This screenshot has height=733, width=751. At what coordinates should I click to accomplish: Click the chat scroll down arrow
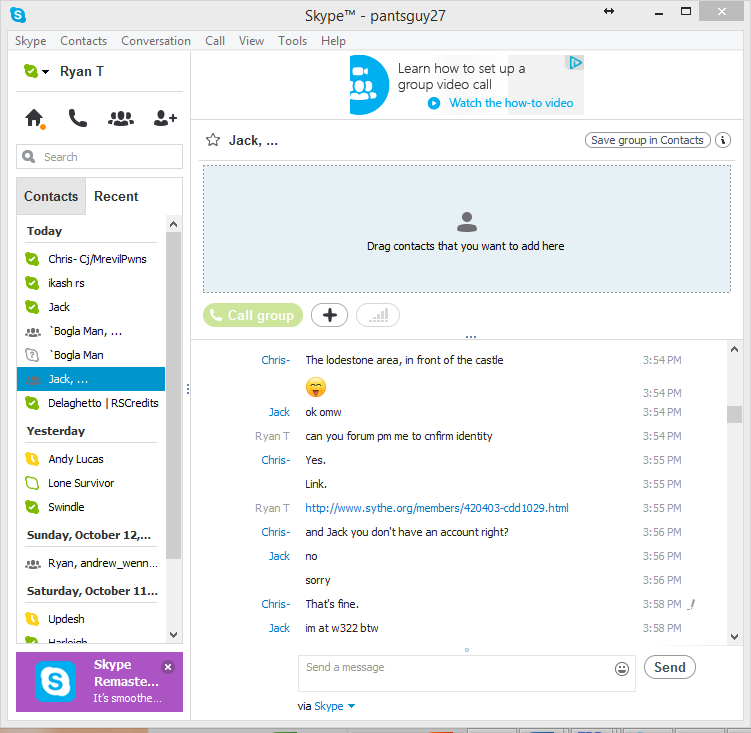coord(734,637)
